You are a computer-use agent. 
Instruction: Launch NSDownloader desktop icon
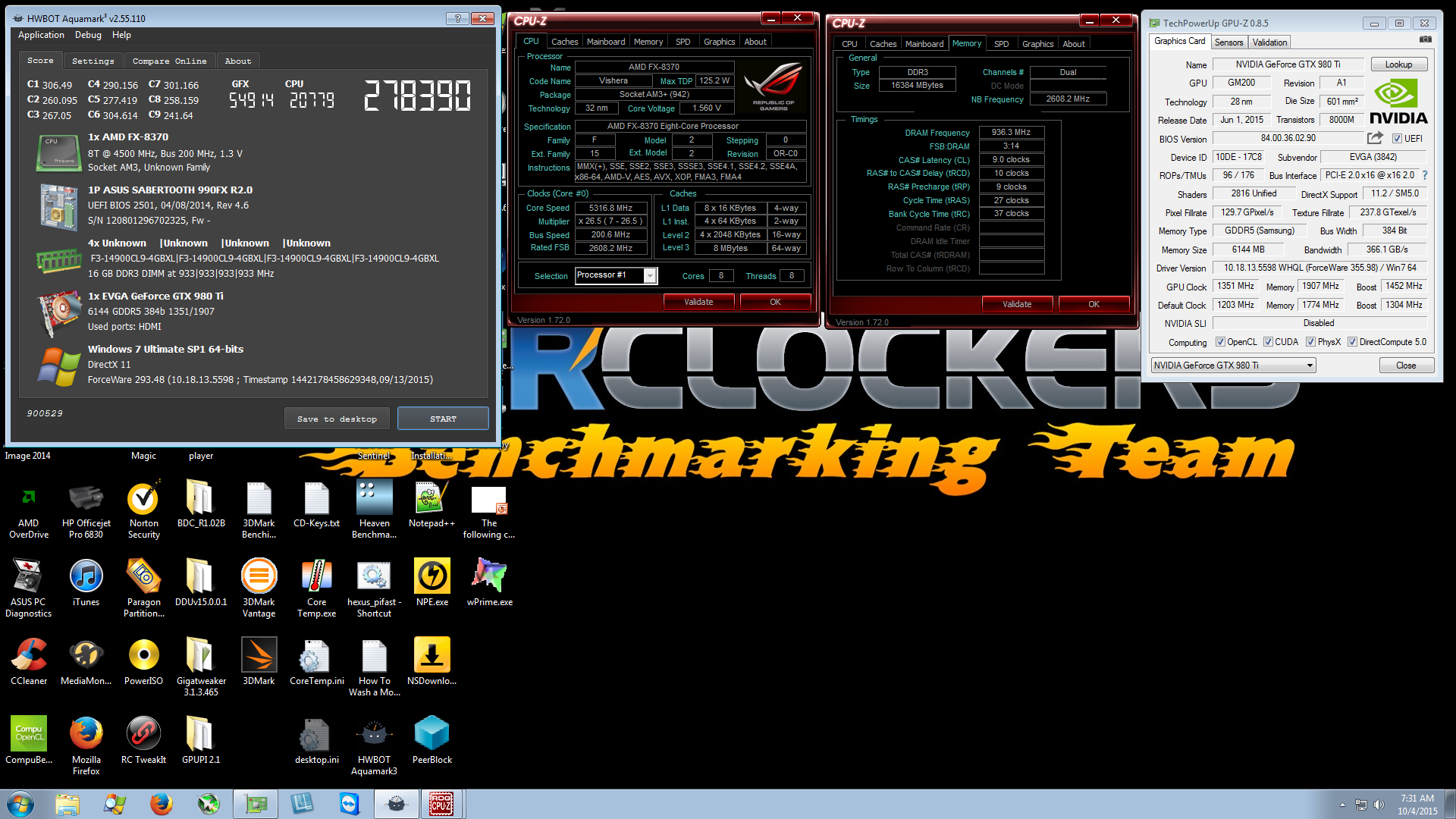(432, 661)
